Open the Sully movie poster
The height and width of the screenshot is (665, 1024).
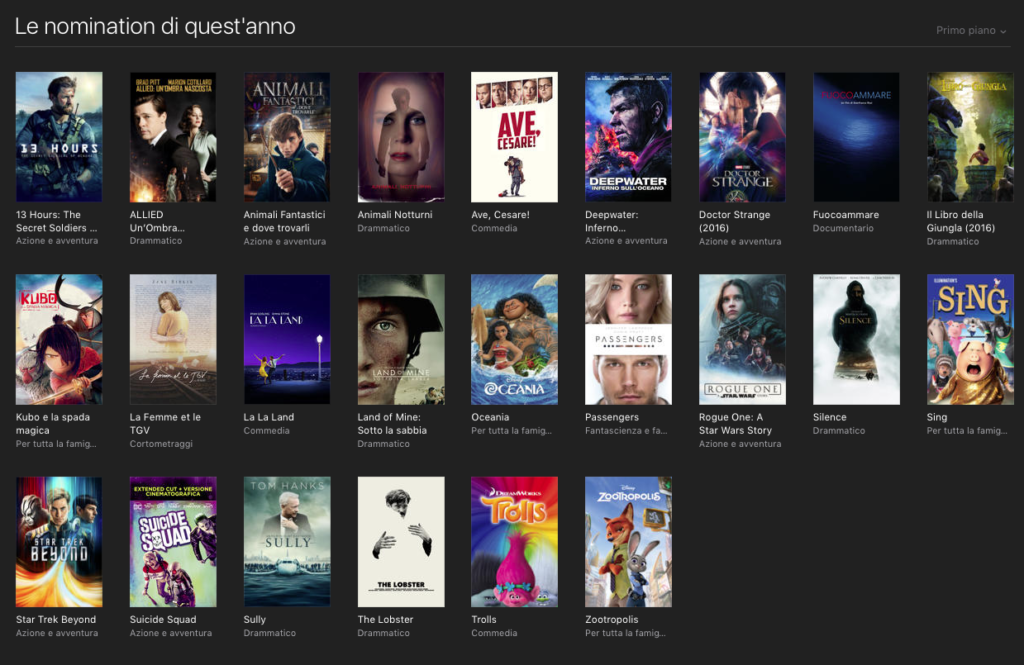pyautogui.click(x=287, y=542)
